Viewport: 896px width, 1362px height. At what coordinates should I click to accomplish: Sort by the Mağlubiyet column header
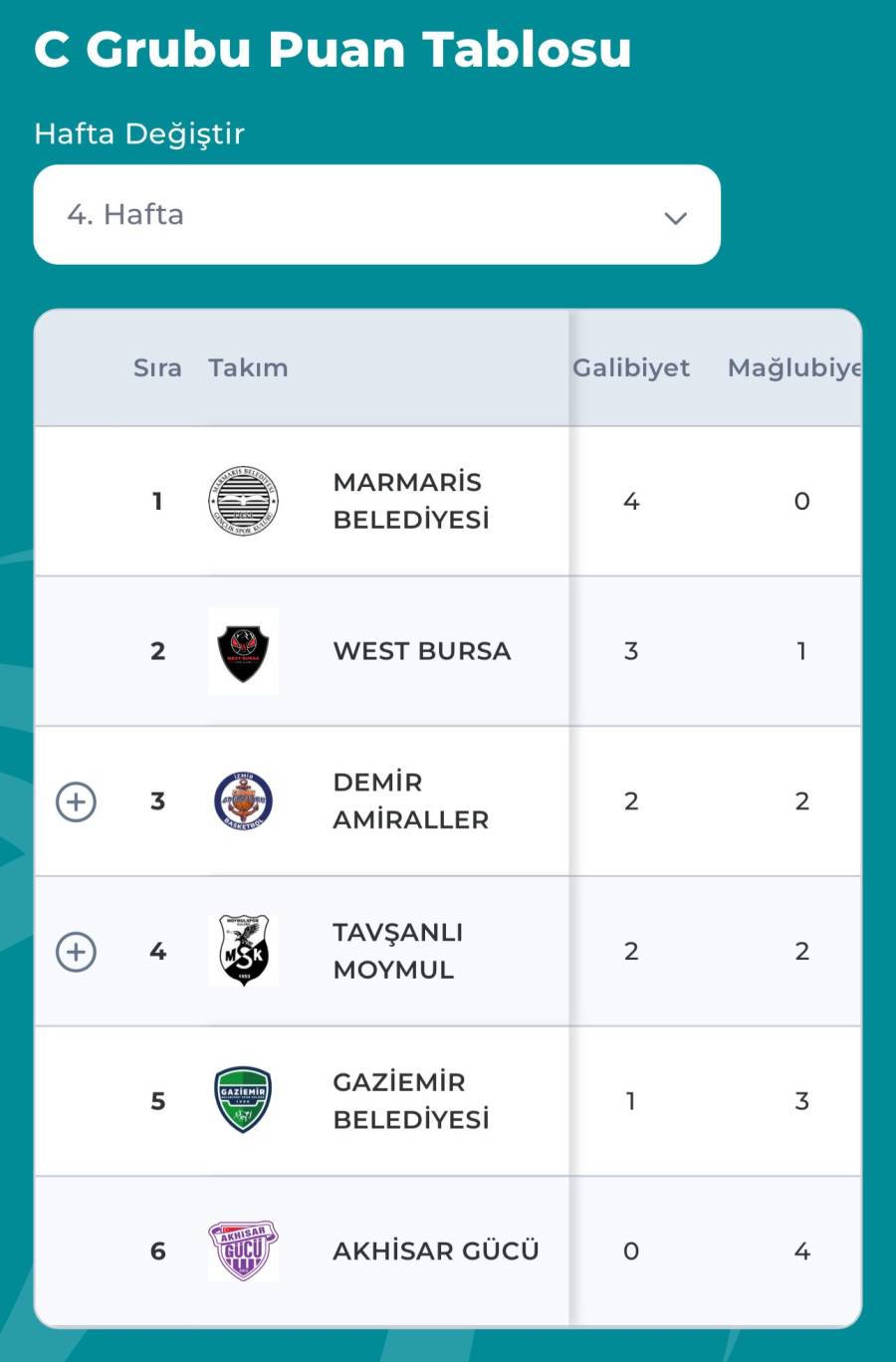[793, 368]
